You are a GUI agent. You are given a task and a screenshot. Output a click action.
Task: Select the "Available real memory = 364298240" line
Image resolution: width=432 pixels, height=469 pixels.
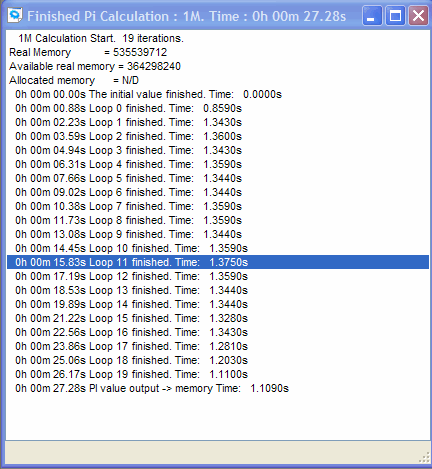click(218, 66)
